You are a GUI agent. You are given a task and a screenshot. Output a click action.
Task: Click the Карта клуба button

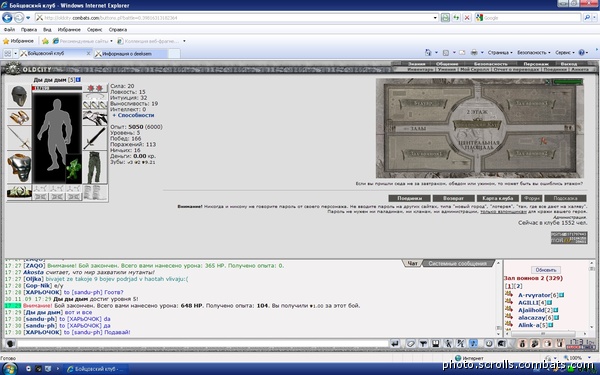(498, 198)
